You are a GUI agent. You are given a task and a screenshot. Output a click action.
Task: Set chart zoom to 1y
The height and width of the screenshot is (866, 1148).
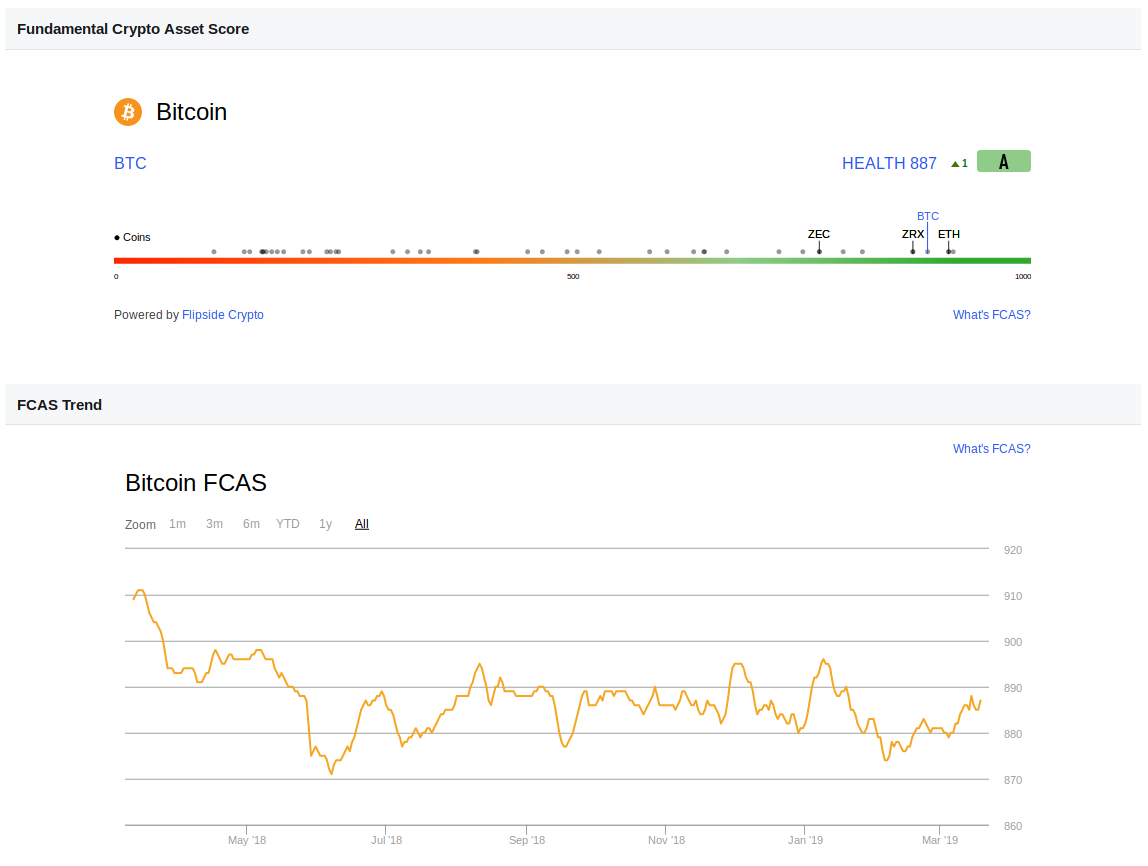pyautogui.click(x=325, y=524)
